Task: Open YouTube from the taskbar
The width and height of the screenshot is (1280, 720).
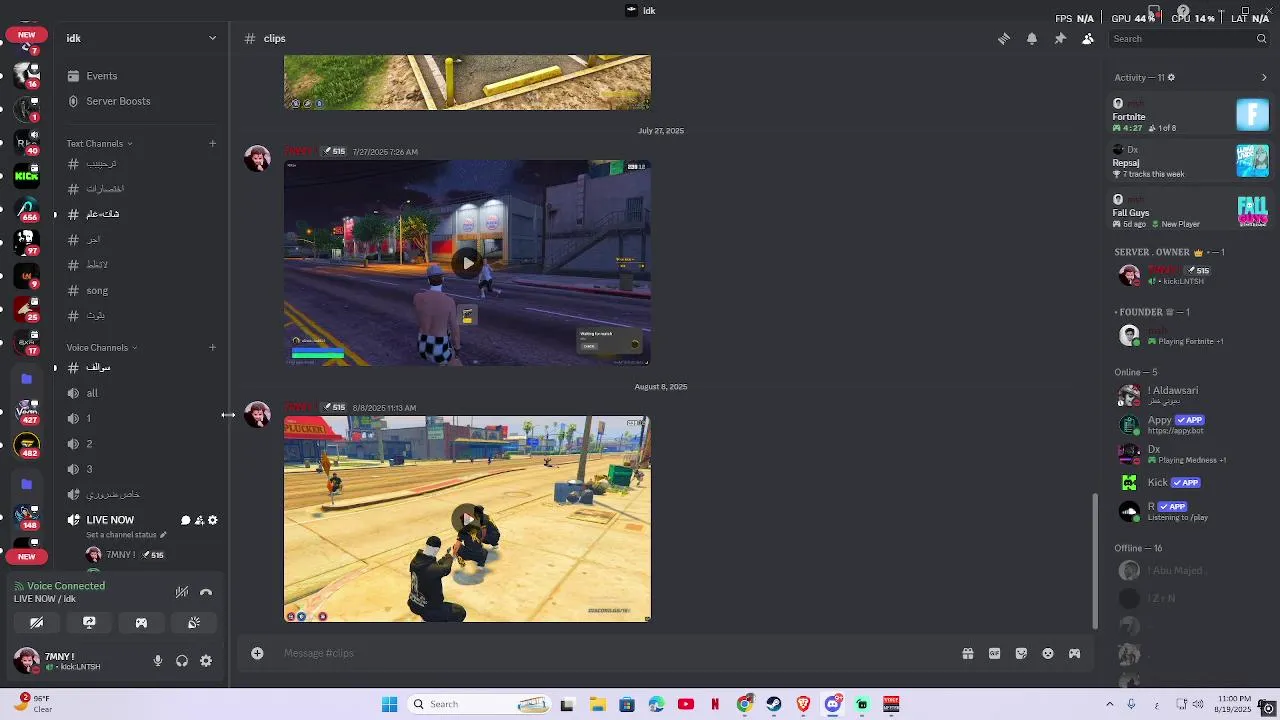Action: [686, 704]
